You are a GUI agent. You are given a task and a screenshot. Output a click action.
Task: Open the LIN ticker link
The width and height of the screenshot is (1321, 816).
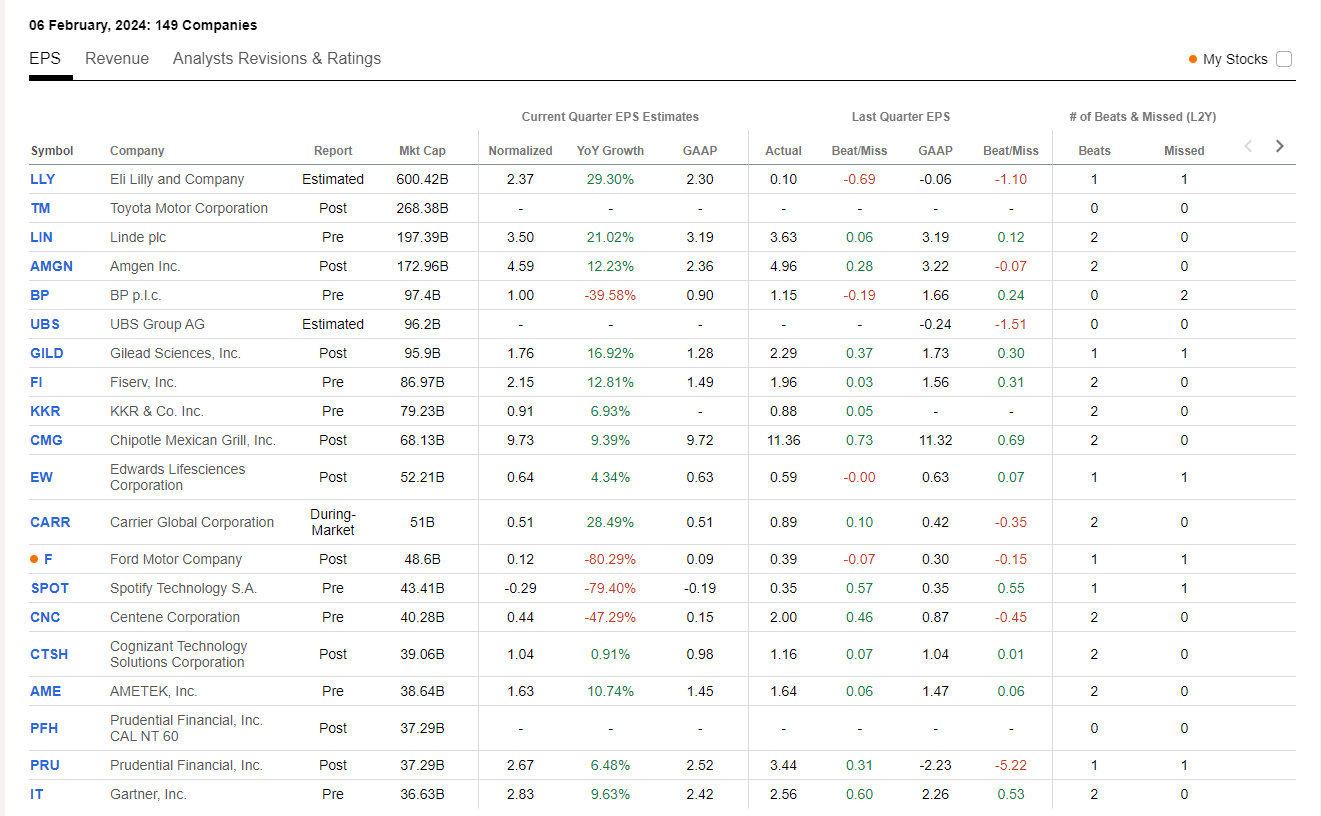coord(41,237)
